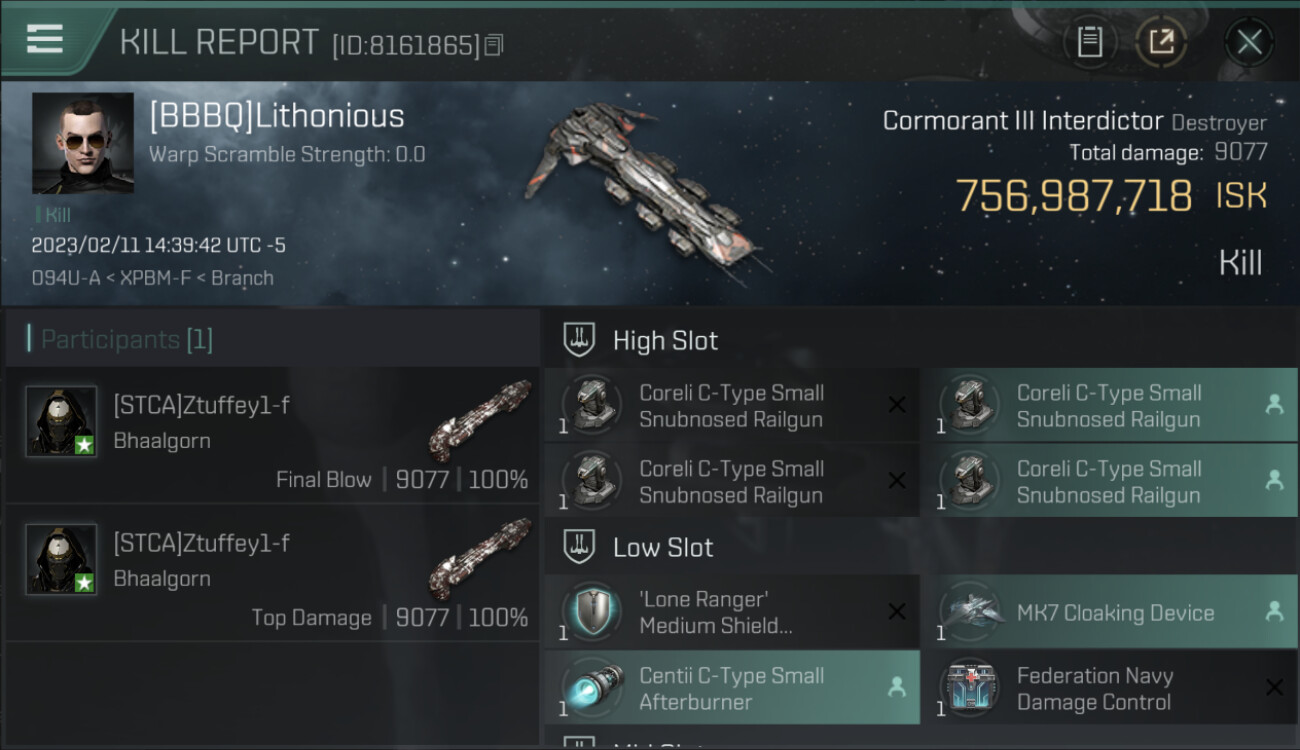Open the hamburger menu icon
Viewport: 1300px width, 750px height.
(44, 39)
